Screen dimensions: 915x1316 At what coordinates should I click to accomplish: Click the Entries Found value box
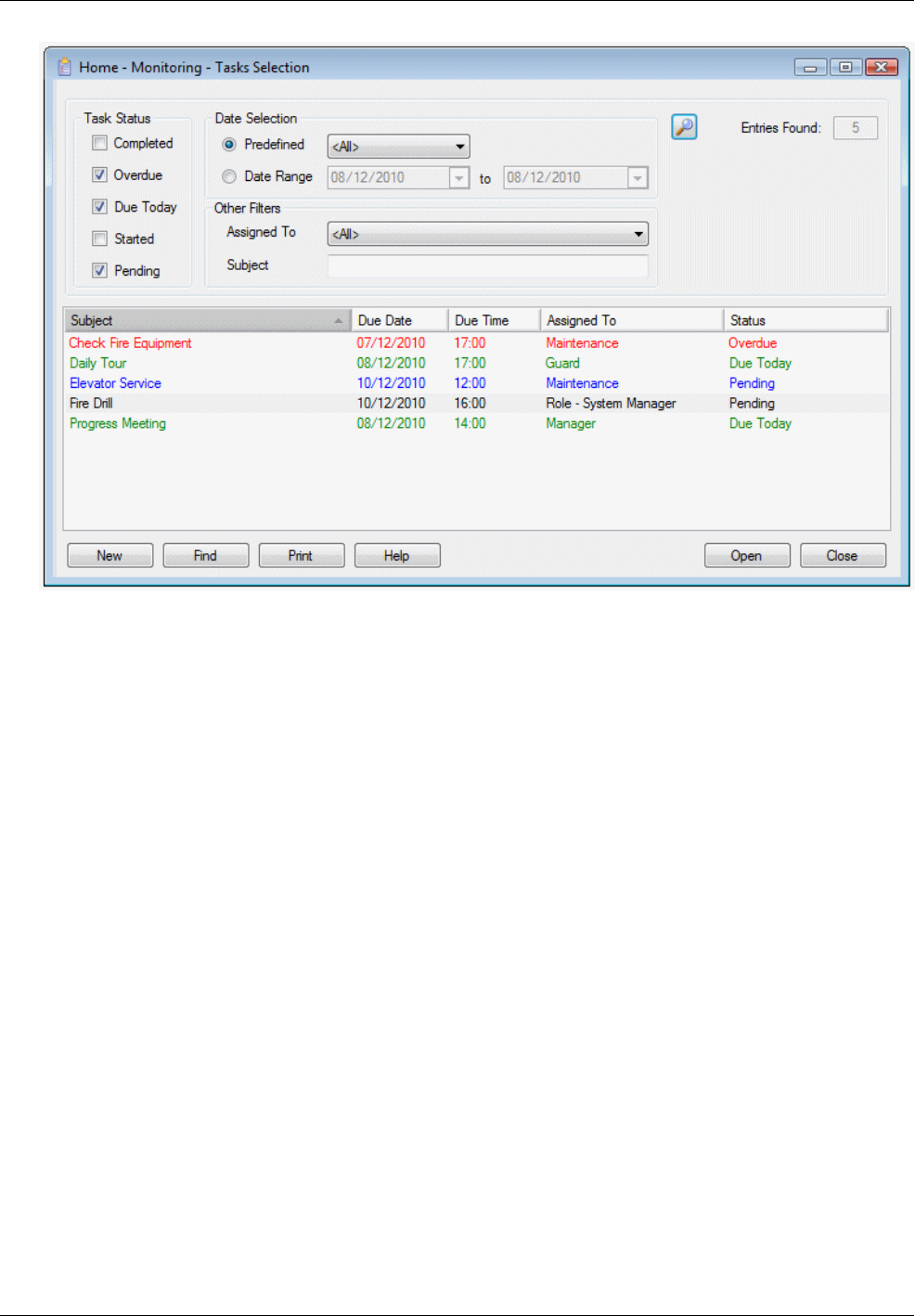click(856, 128)
